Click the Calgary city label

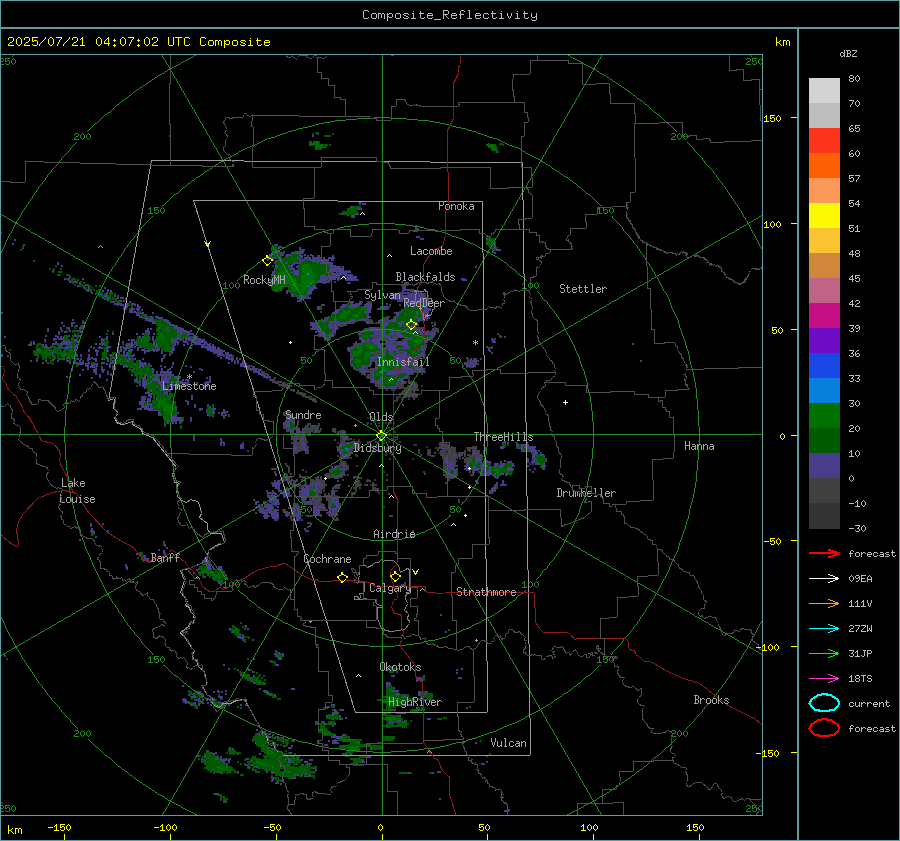(390, 588)
